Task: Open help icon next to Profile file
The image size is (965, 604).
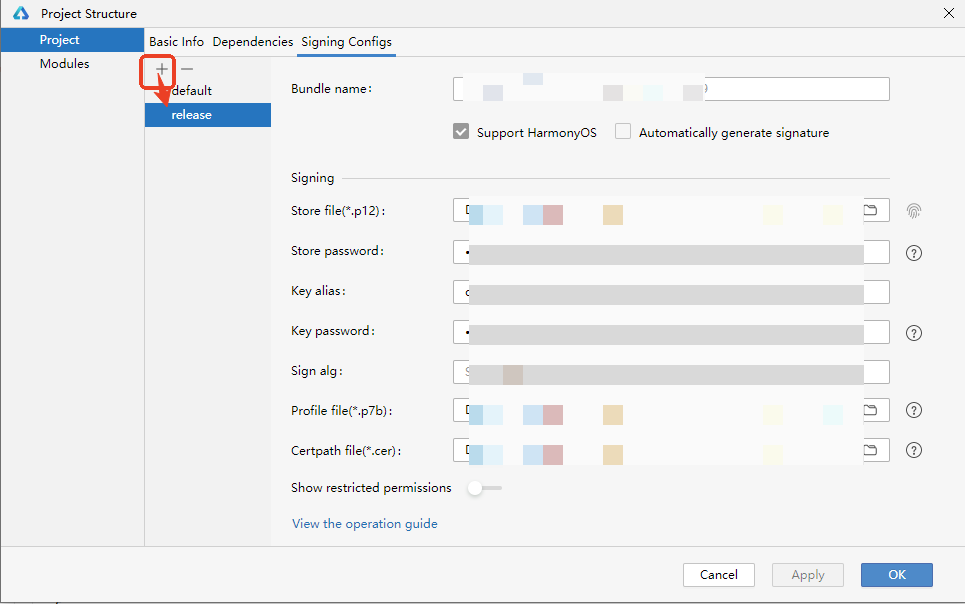Action: coord(913,411)
